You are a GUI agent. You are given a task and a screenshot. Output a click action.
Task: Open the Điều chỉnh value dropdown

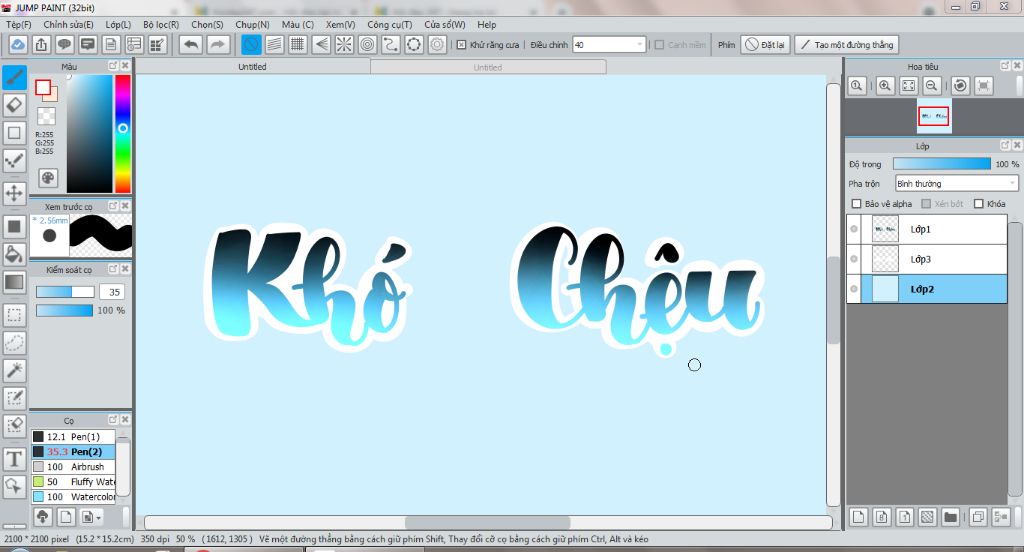639,44
